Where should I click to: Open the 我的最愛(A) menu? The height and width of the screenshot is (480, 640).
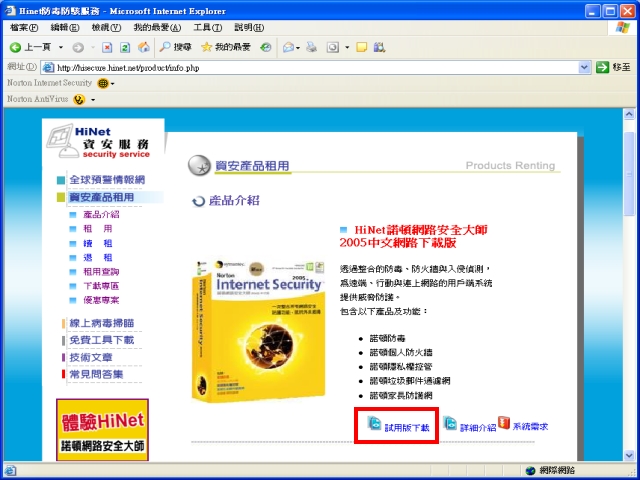point(157,28)
